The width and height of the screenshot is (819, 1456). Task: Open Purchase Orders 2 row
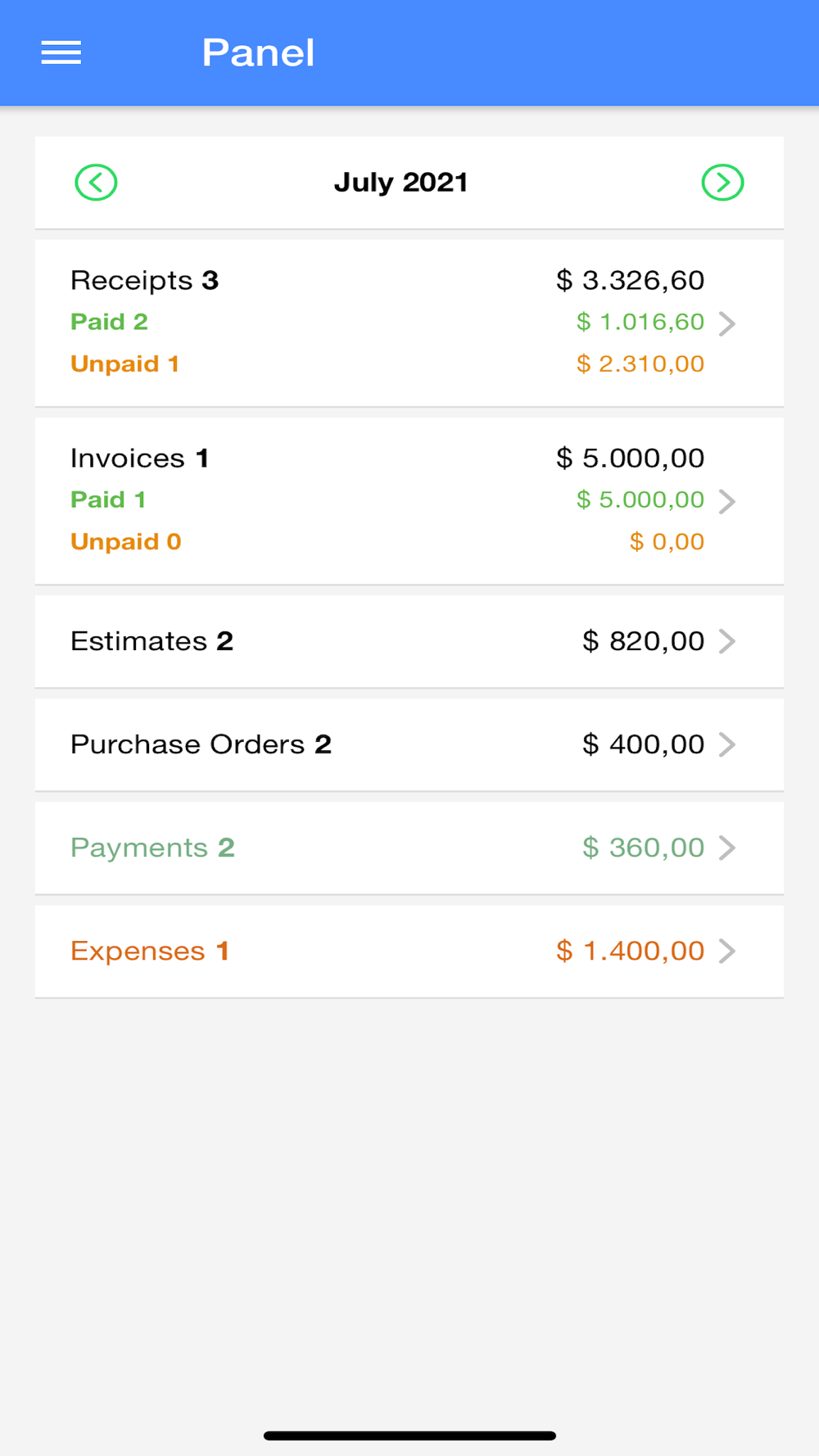point(409,744)
